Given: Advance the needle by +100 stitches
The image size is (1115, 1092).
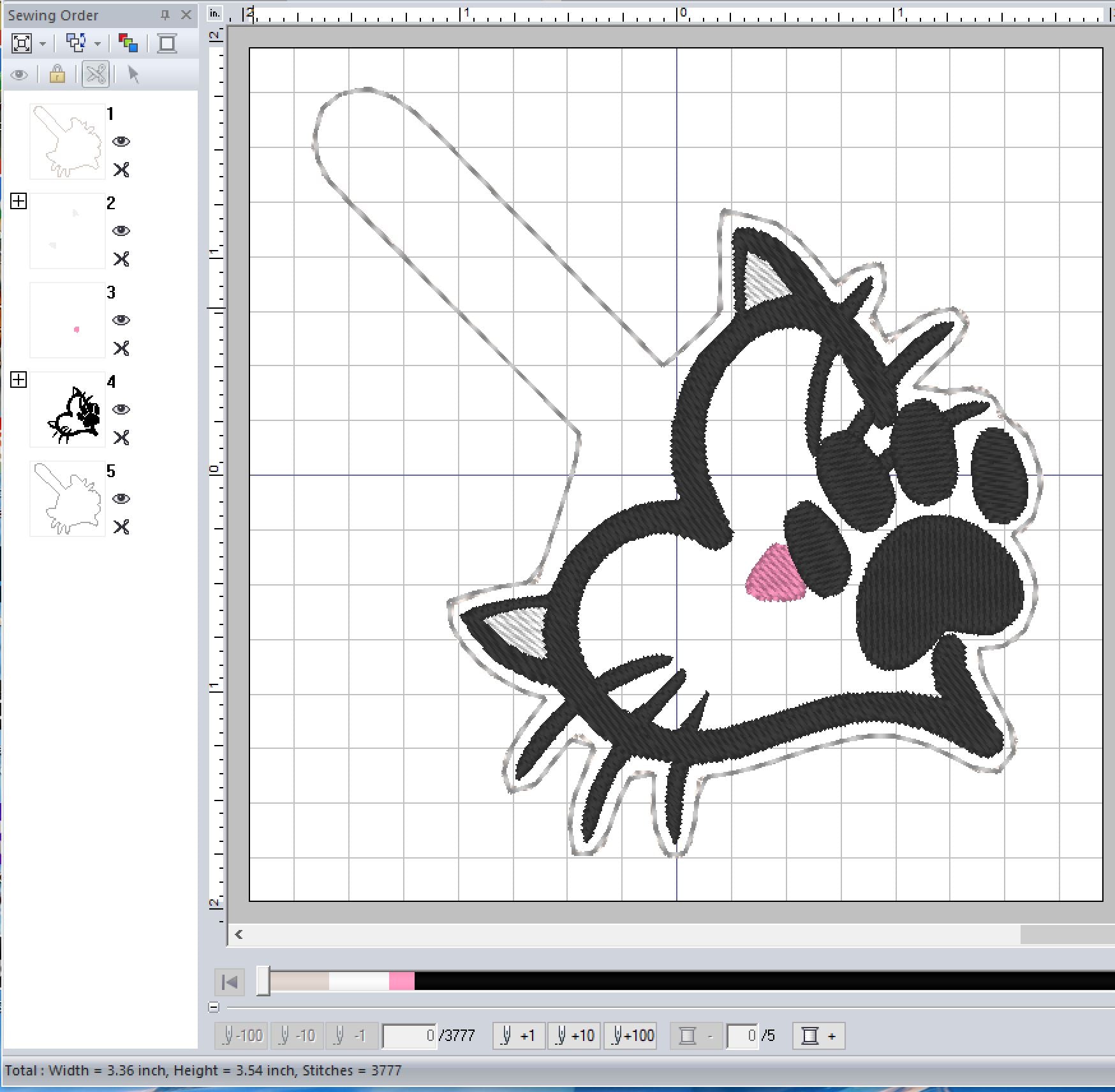Looking at the screenshot, I should 630,1036.
